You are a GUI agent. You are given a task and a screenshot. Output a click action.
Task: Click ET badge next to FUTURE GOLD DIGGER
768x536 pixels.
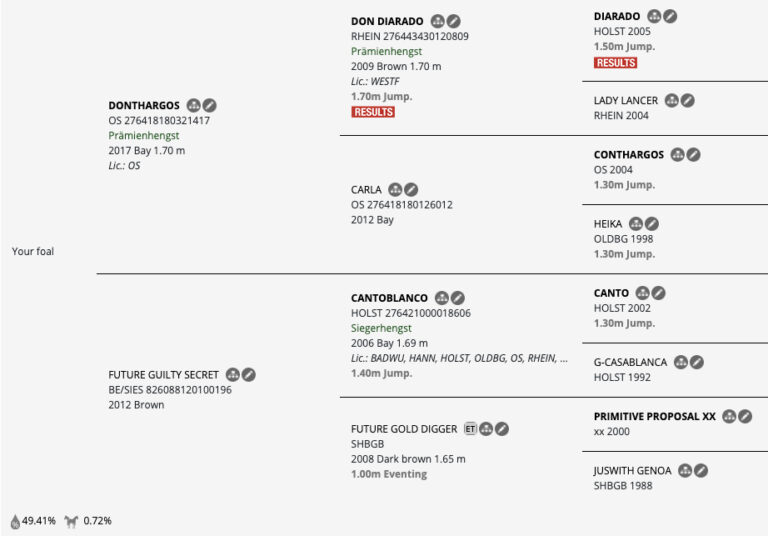469,429
